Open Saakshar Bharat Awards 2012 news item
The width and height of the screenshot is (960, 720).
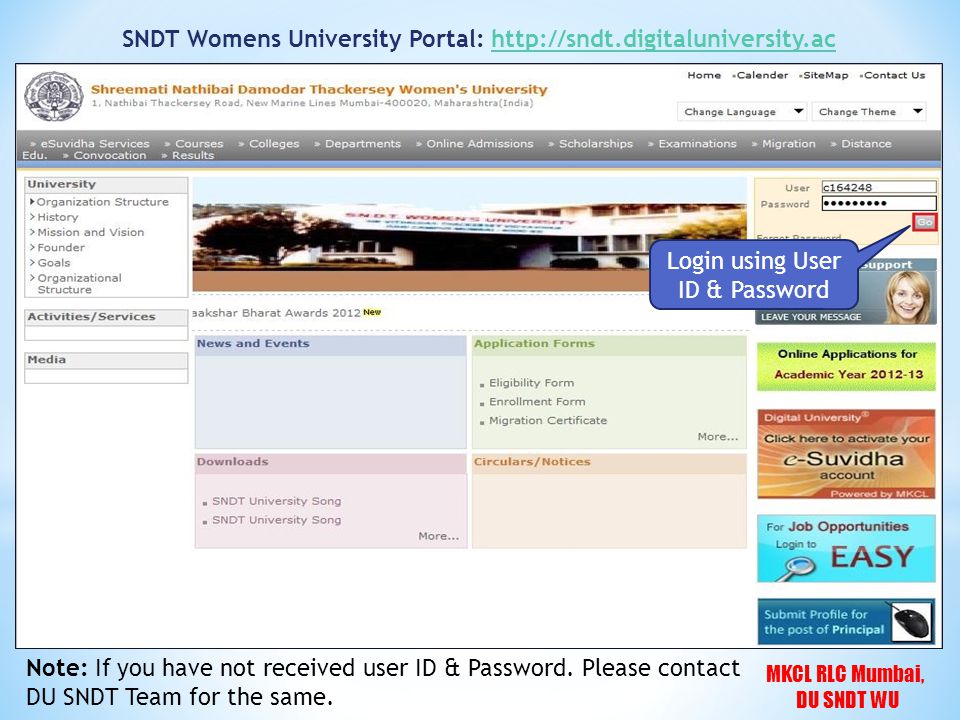coord(277,313)
